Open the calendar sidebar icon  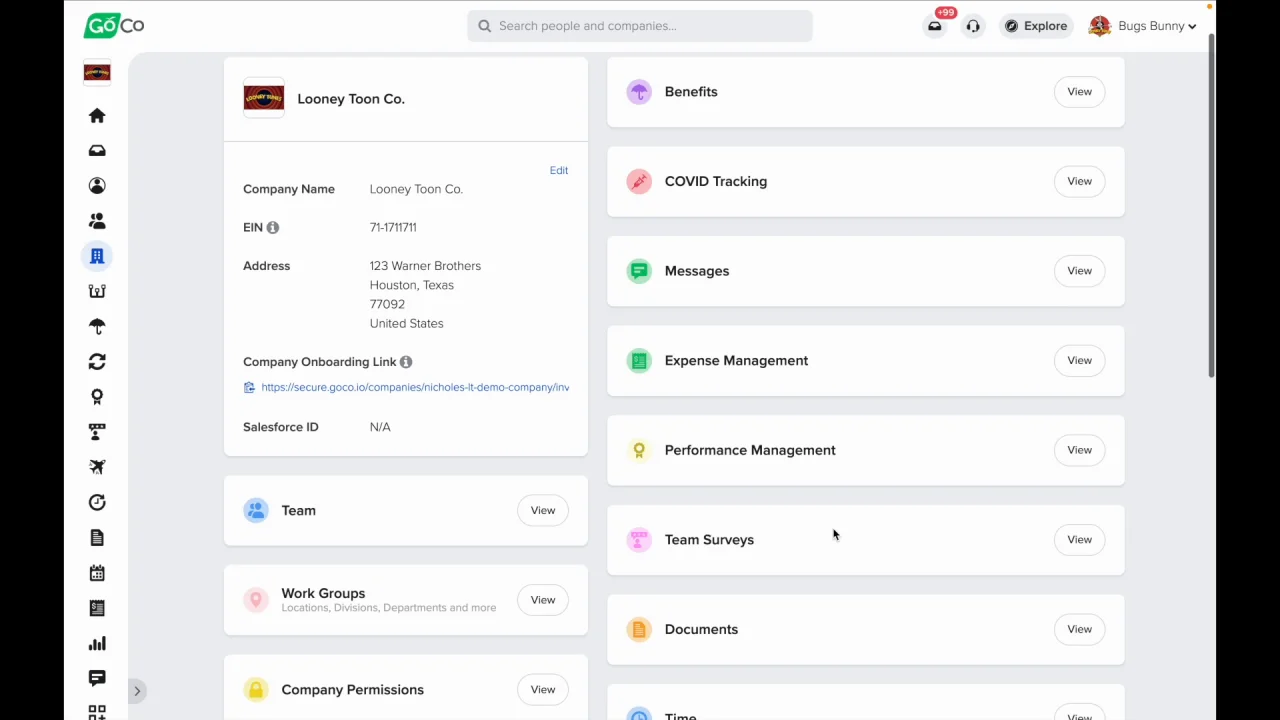[97, 573]
